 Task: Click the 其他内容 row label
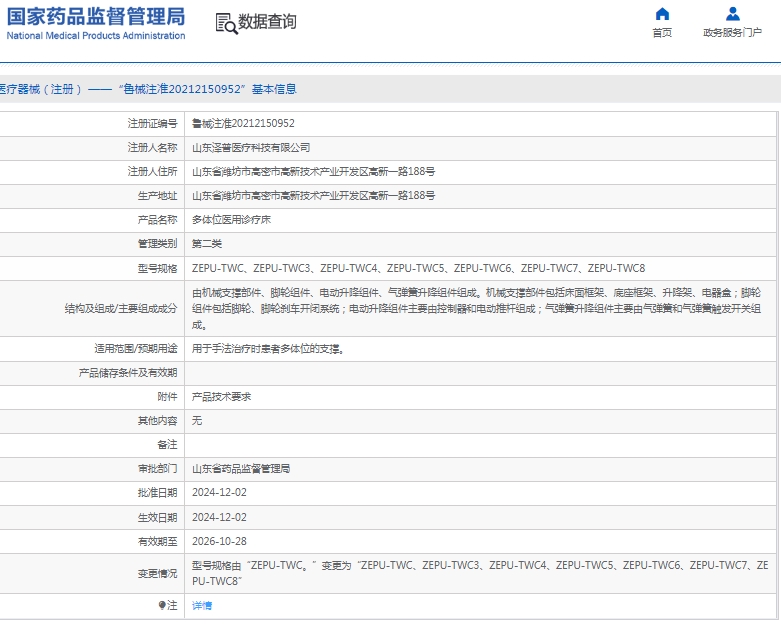pyautogui.click(x=157, y=421)
